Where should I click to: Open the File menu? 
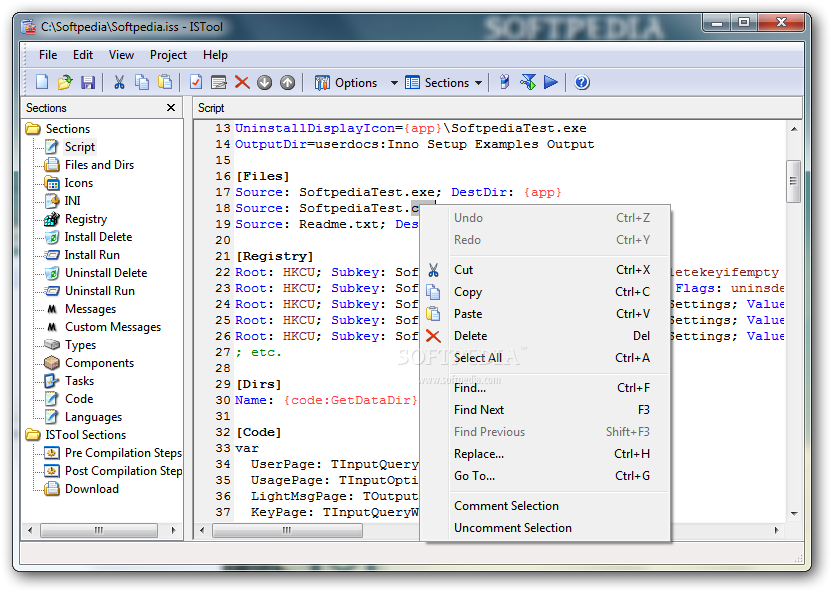click(x=48, y=55)
